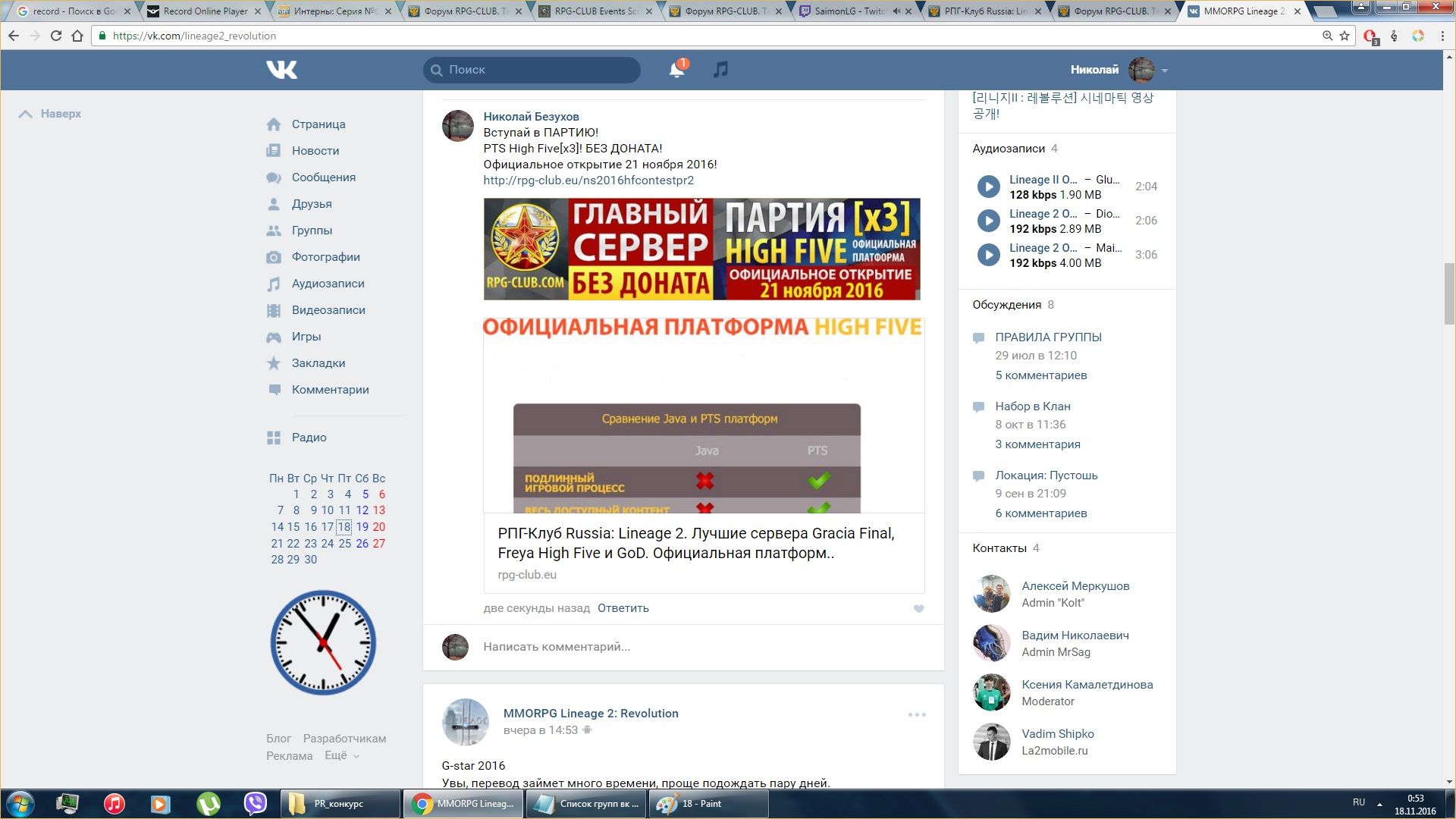This screenshot has width=1456, height=819.
Task: Open iTunes from the taskbar
Action: pyautogui.click(x=115, y=804)
